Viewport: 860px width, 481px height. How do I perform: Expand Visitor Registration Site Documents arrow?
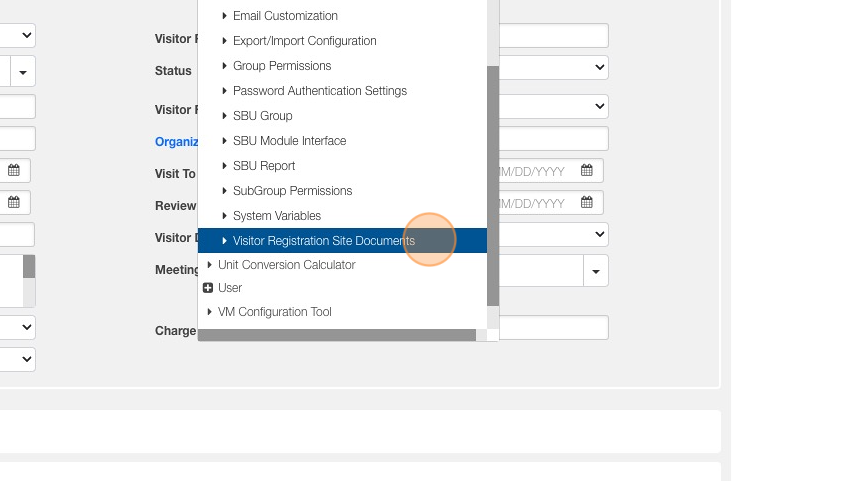click(x=224, y=241)
